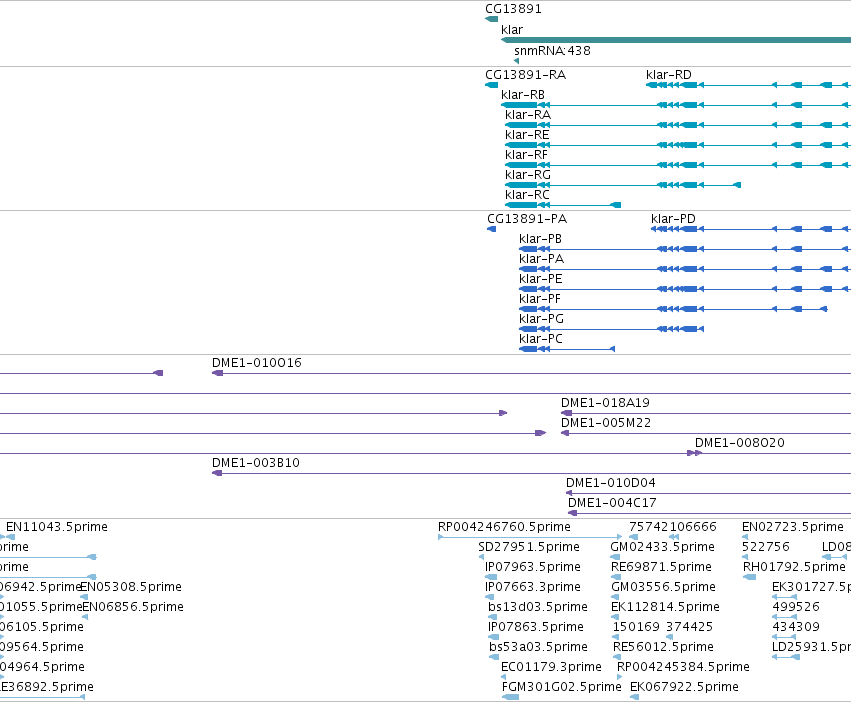
Task: Open clone DME1-018A19
Action: [605, 403]
